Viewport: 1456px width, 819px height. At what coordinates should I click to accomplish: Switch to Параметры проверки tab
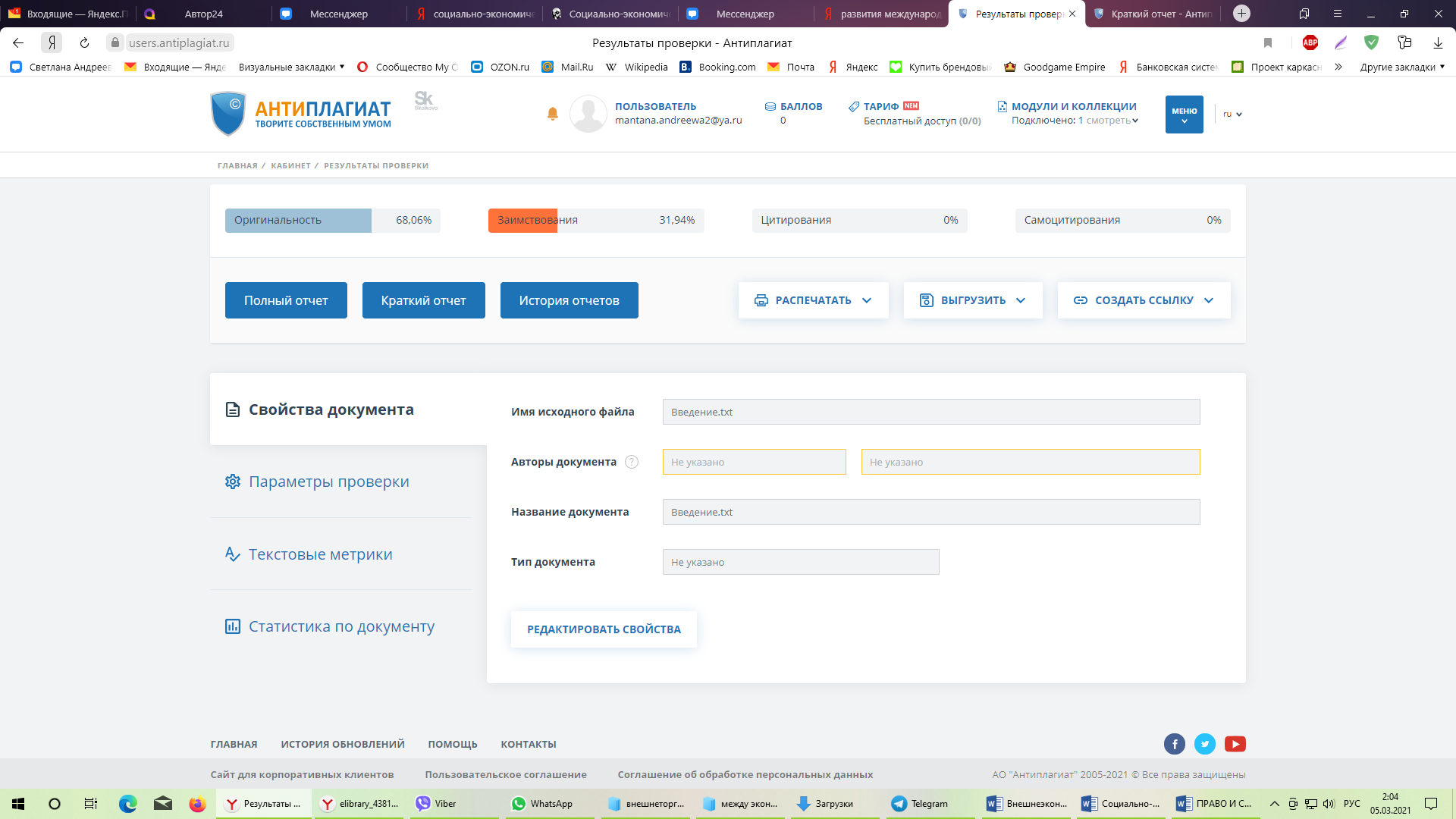coord(328,482)
